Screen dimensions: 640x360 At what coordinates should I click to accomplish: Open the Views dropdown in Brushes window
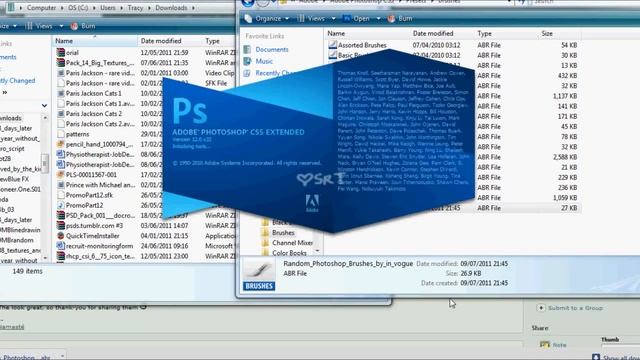(316, 19)
